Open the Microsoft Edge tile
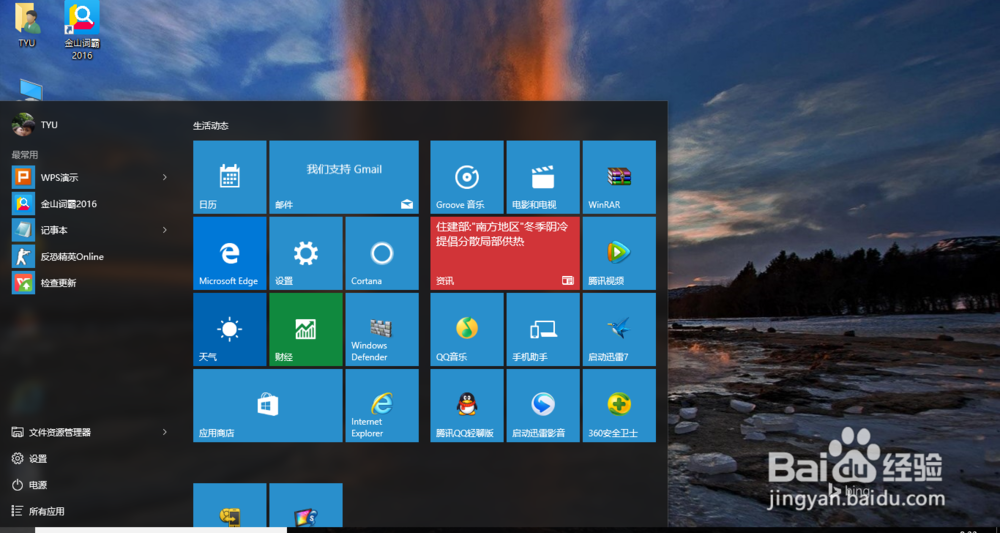Viewport: 1000px width, 533px height. (x=230, y=253)
